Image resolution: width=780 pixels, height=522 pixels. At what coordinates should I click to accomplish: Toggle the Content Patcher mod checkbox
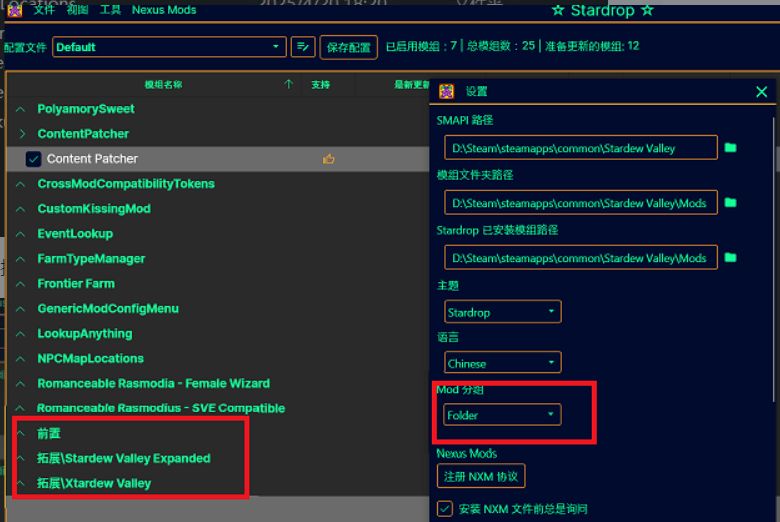click(x=33, y=159)
